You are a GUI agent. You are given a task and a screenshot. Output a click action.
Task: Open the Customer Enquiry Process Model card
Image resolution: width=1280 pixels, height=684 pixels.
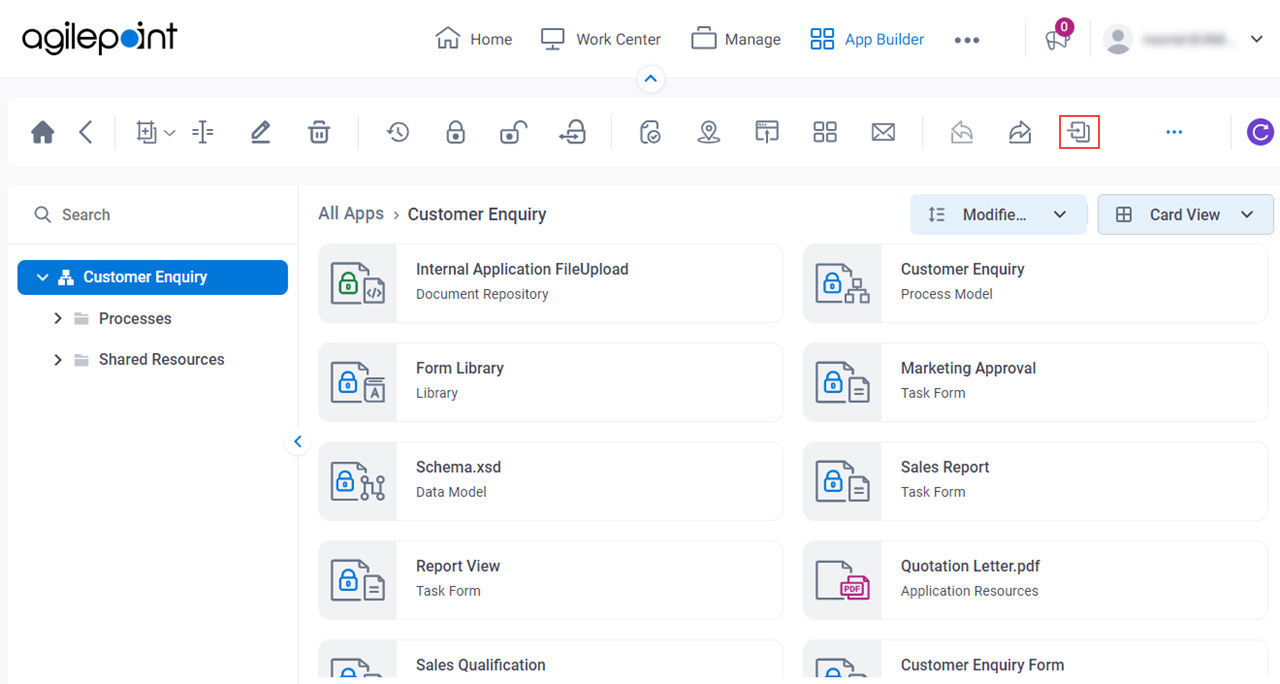coord(1035,283)
